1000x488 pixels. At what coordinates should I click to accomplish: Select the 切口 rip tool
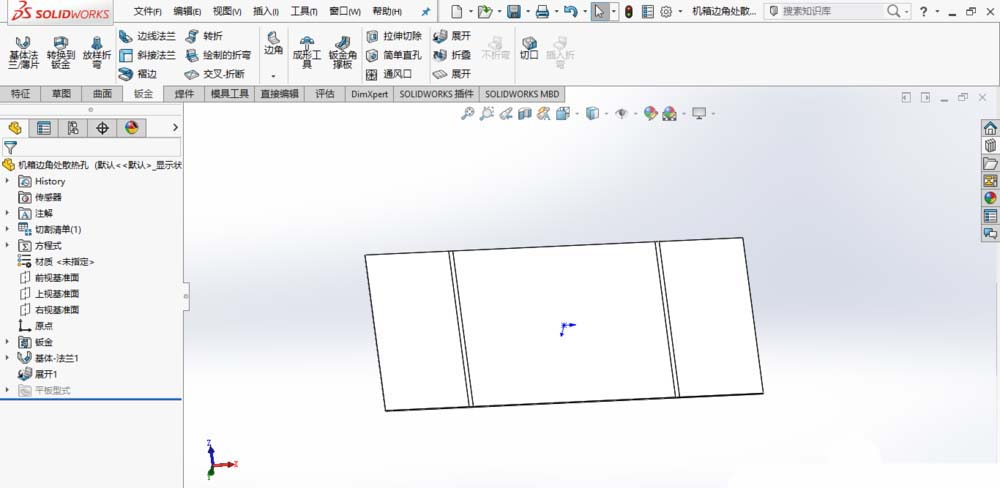click(529, 48)
